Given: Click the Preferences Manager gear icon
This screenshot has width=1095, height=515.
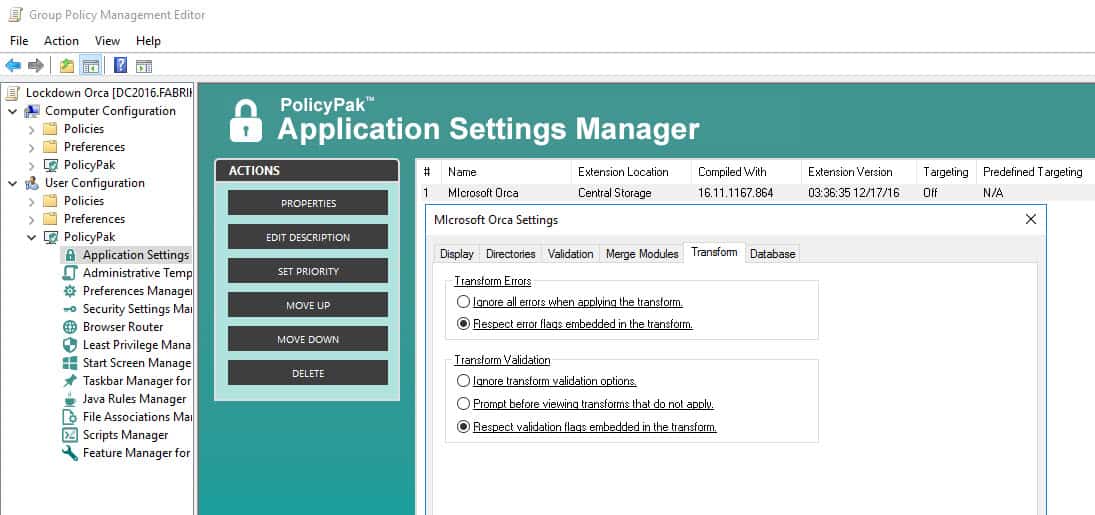Looking at the screenshot, I should [x=70, y=291].
